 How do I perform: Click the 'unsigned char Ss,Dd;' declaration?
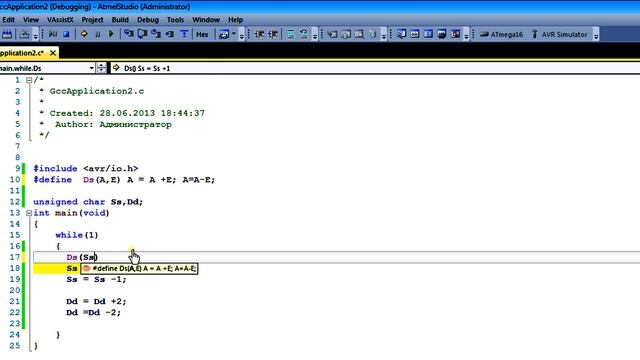(x=88, y=202)
